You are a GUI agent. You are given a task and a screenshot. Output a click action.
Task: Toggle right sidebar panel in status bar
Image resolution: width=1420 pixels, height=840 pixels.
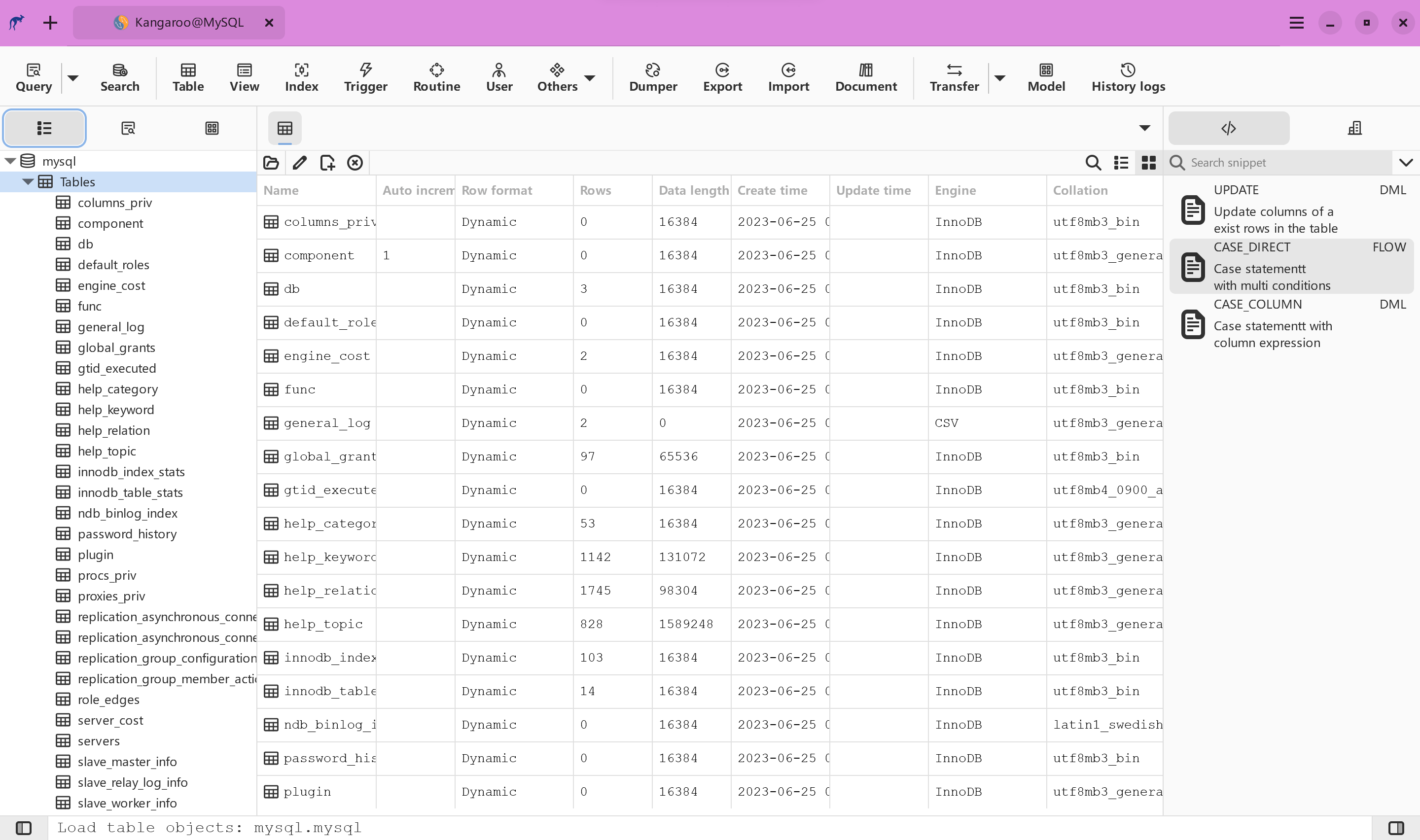point(1396,828)
